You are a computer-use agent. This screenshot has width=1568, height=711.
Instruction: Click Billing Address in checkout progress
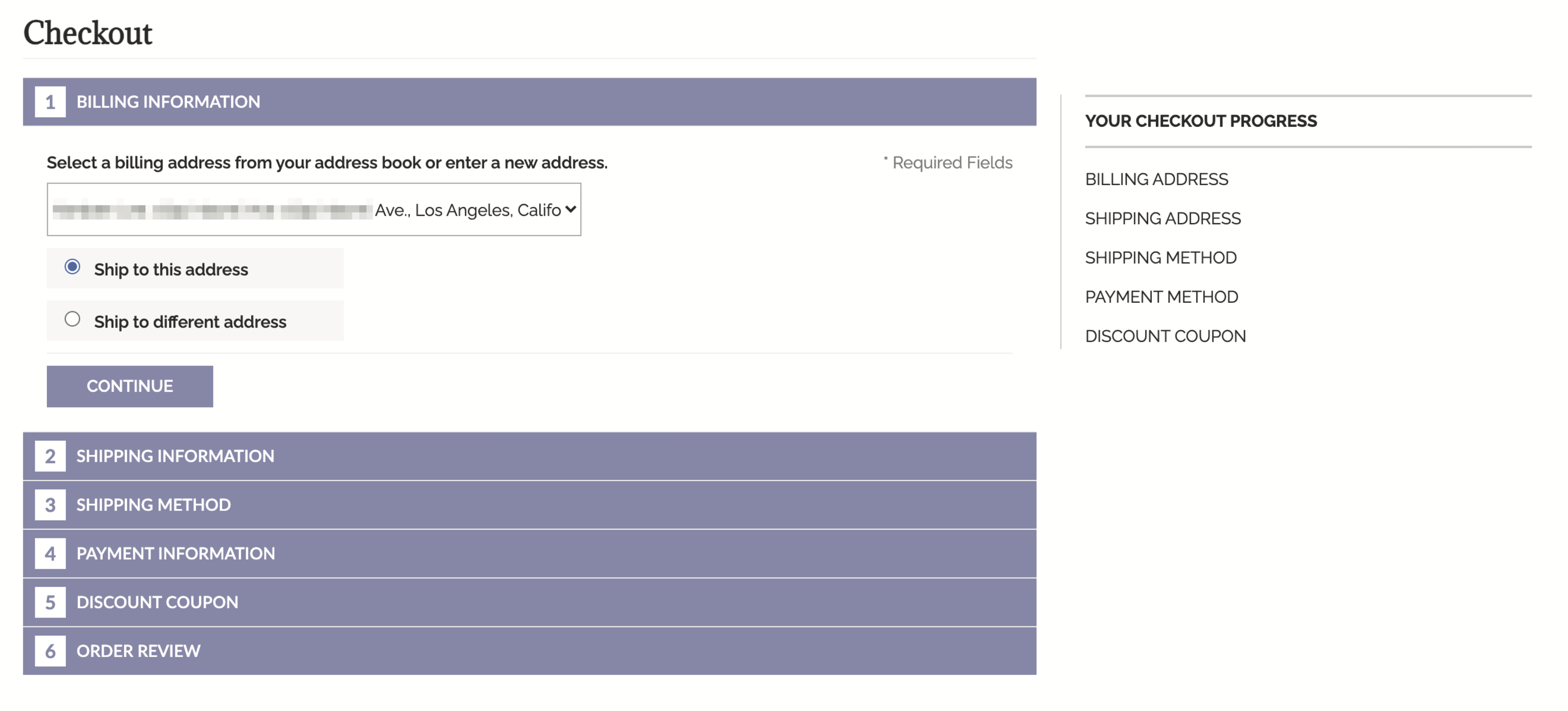tap(1157, 179)
